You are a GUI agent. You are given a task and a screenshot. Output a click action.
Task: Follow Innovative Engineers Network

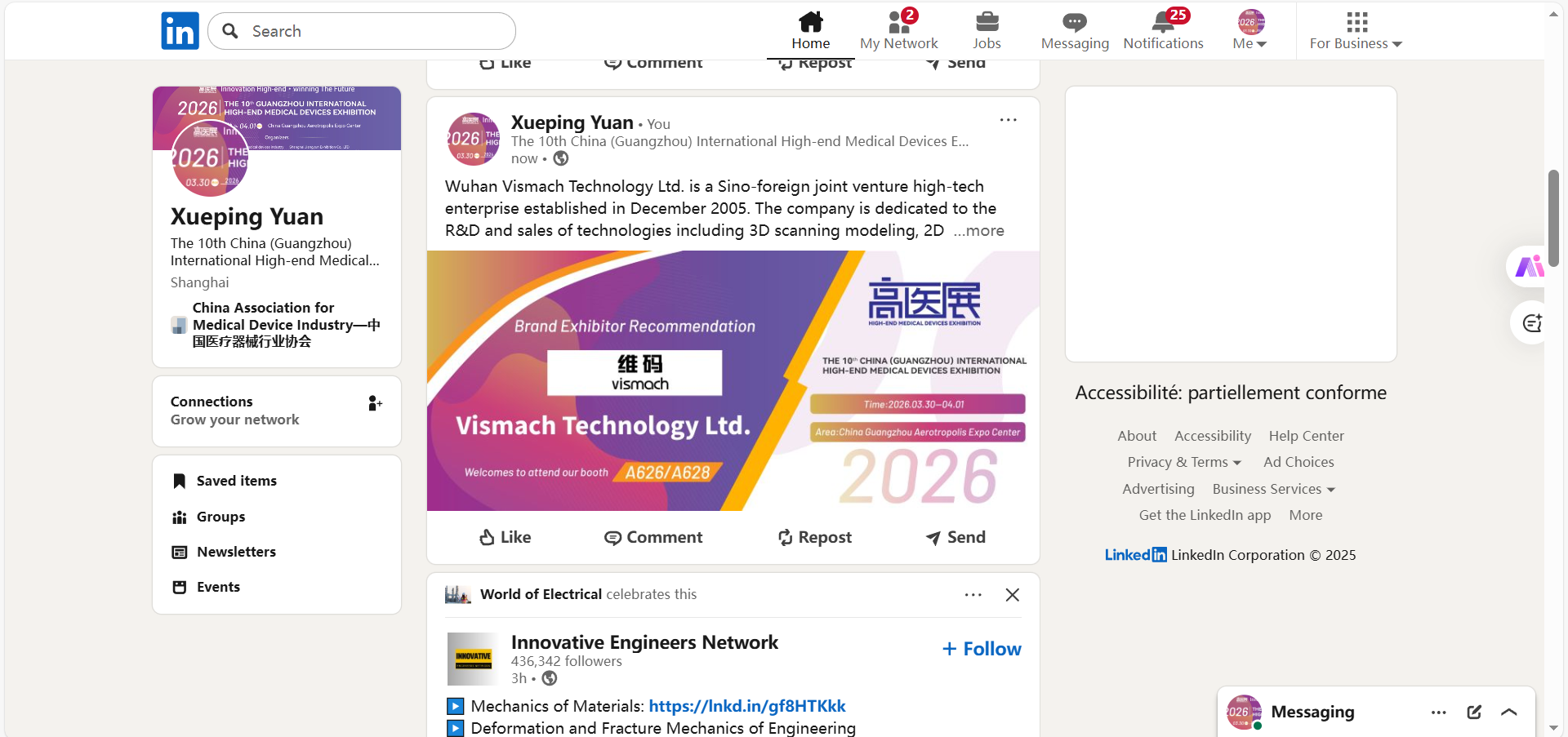click(982, 649)
